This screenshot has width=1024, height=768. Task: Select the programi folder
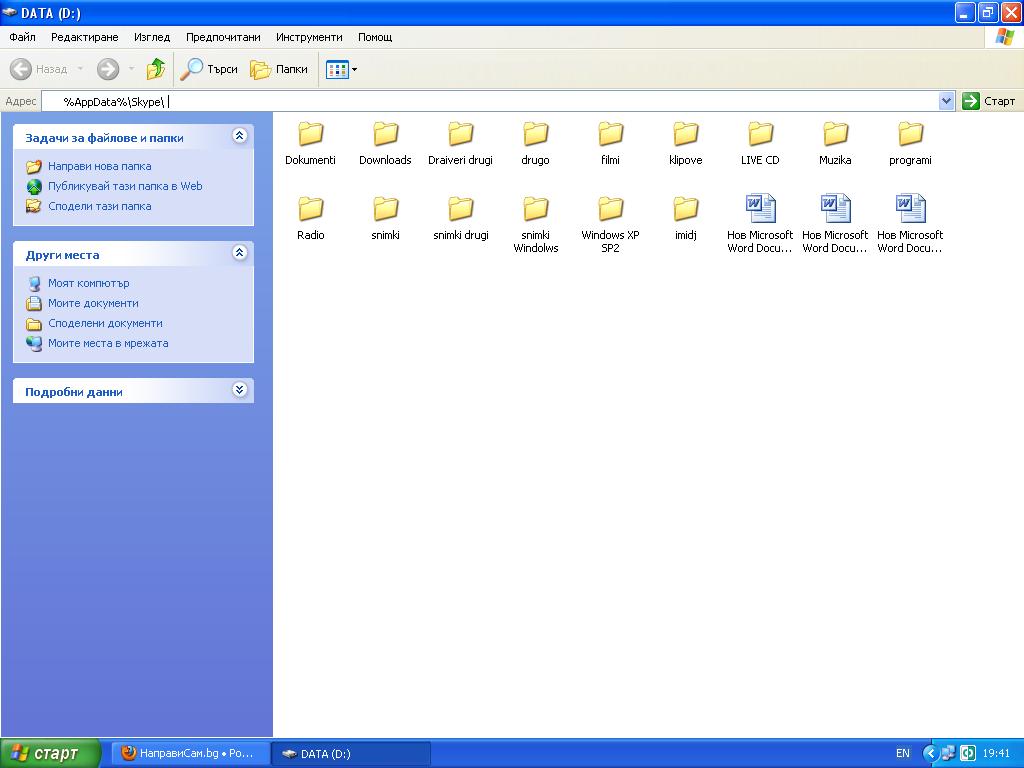[910, 143]
